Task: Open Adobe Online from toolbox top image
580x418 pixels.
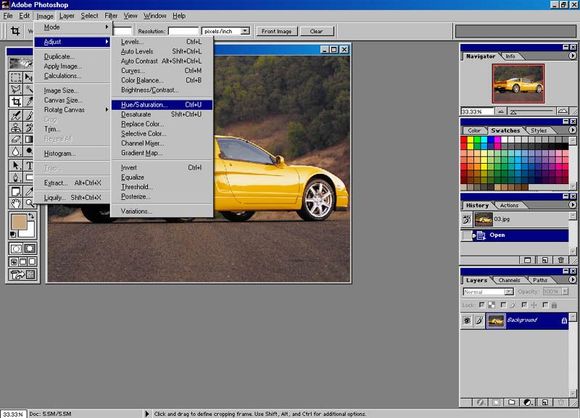Action: (x=21, y=63)
